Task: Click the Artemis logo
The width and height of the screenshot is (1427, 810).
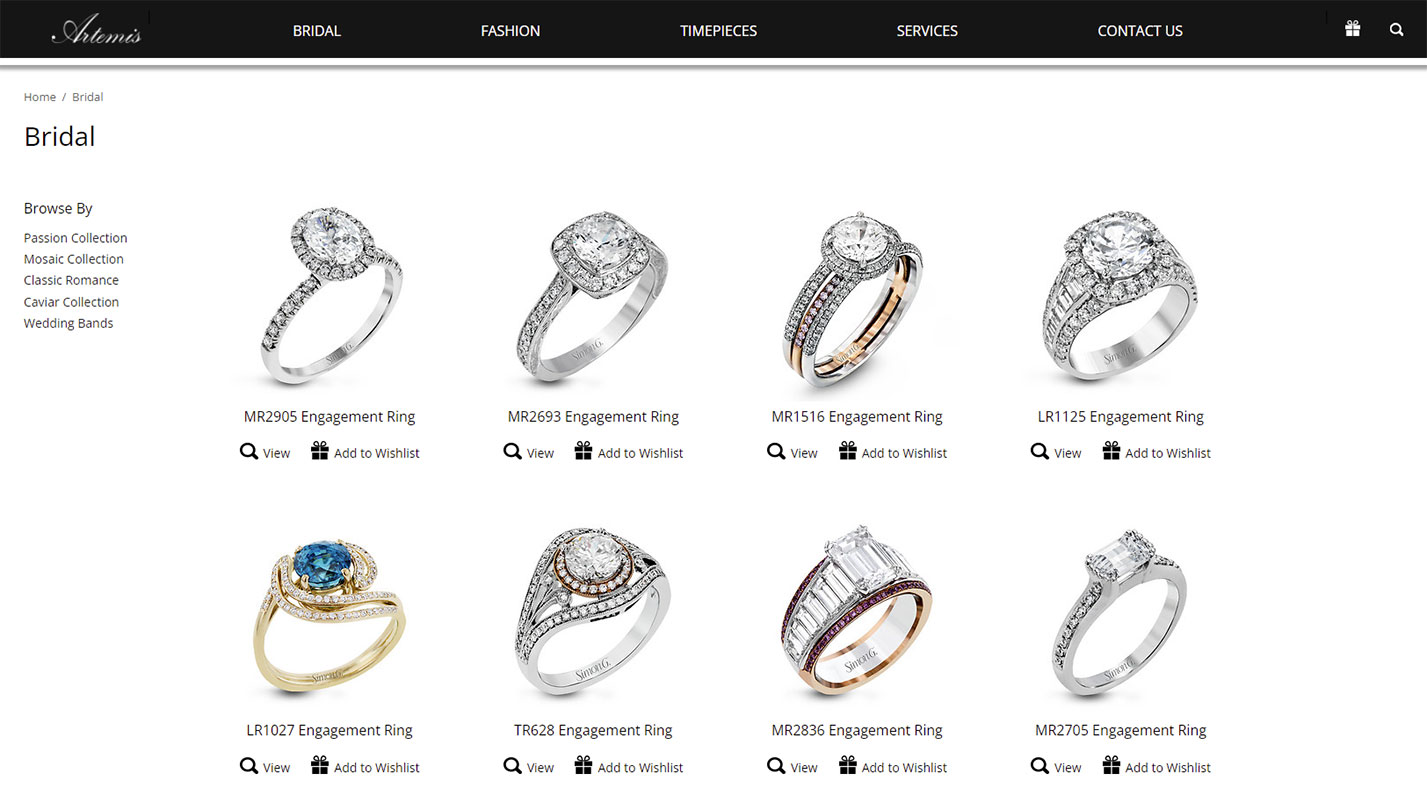Action: [x=97, y=31]
